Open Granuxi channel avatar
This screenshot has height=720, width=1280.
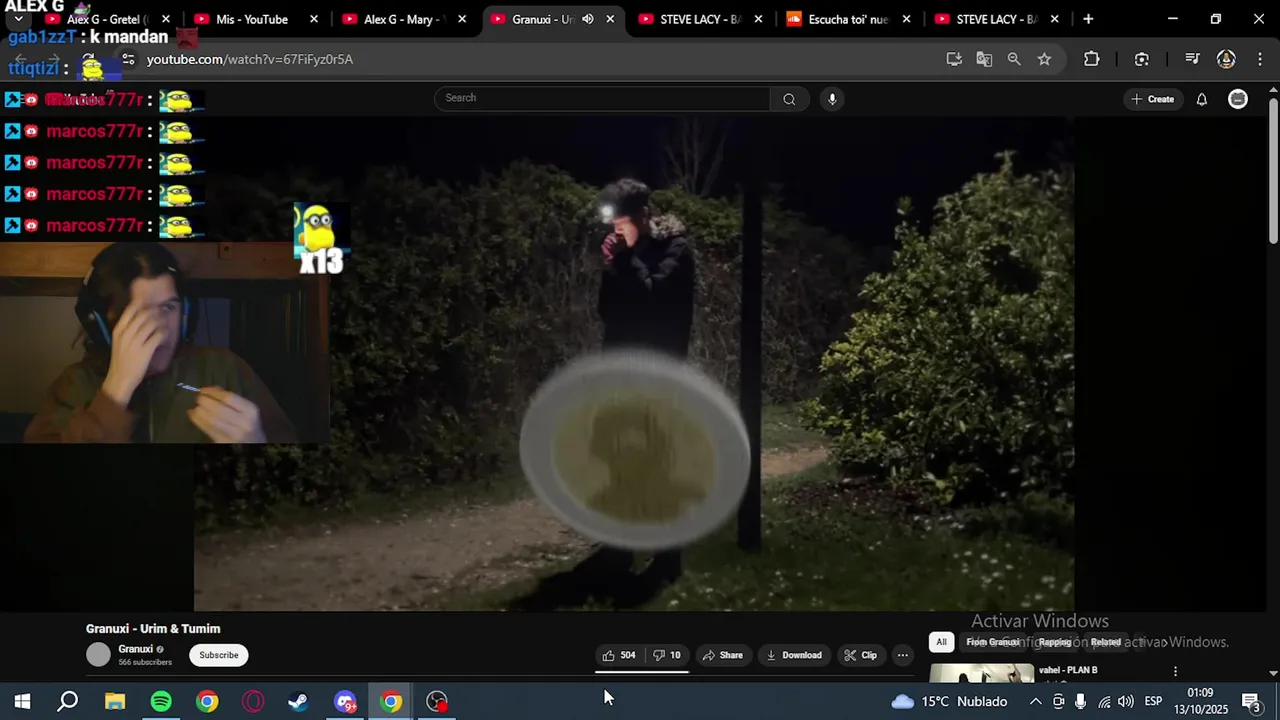(98, 655)
